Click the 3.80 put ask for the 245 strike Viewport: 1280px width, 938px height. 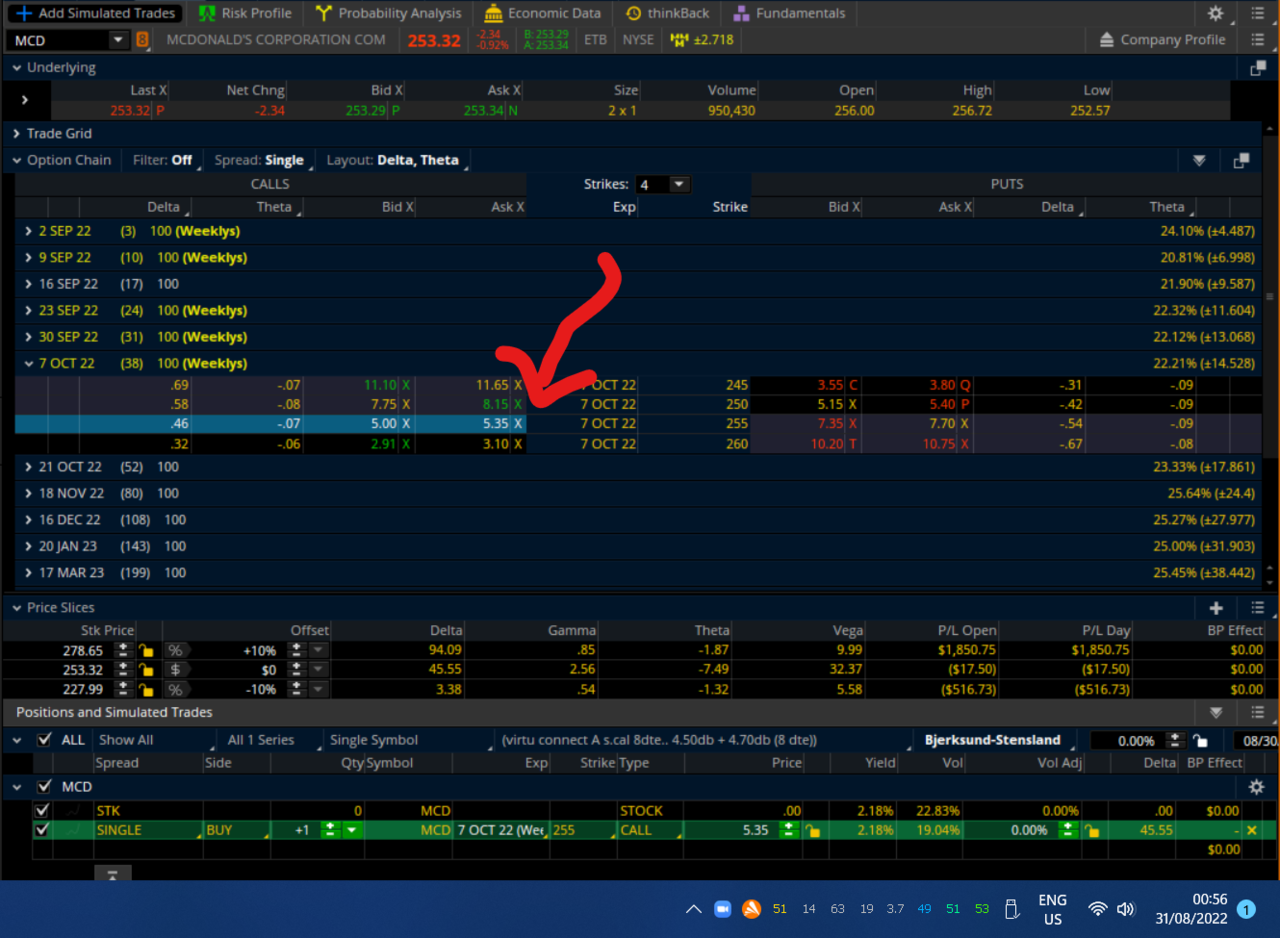click(942, 385)
